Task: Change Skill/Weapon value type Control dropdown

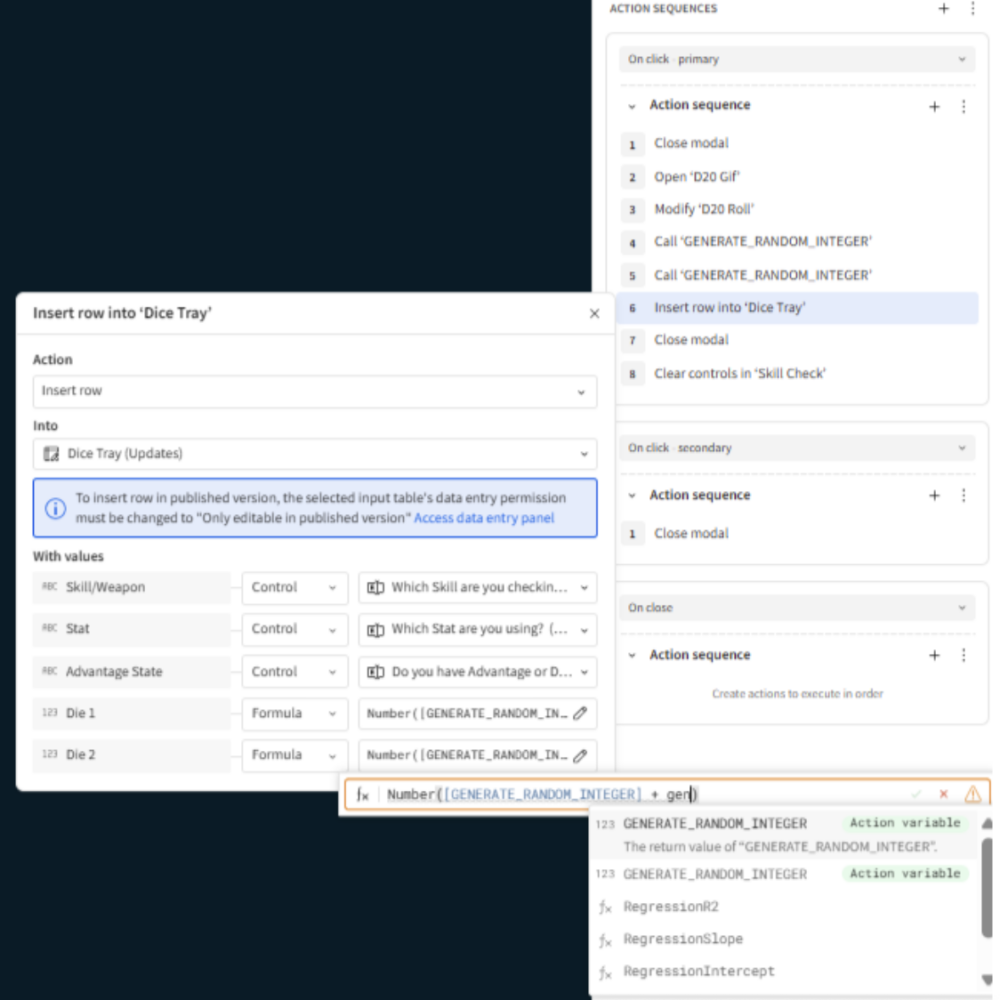Action: tap(294, 588)
